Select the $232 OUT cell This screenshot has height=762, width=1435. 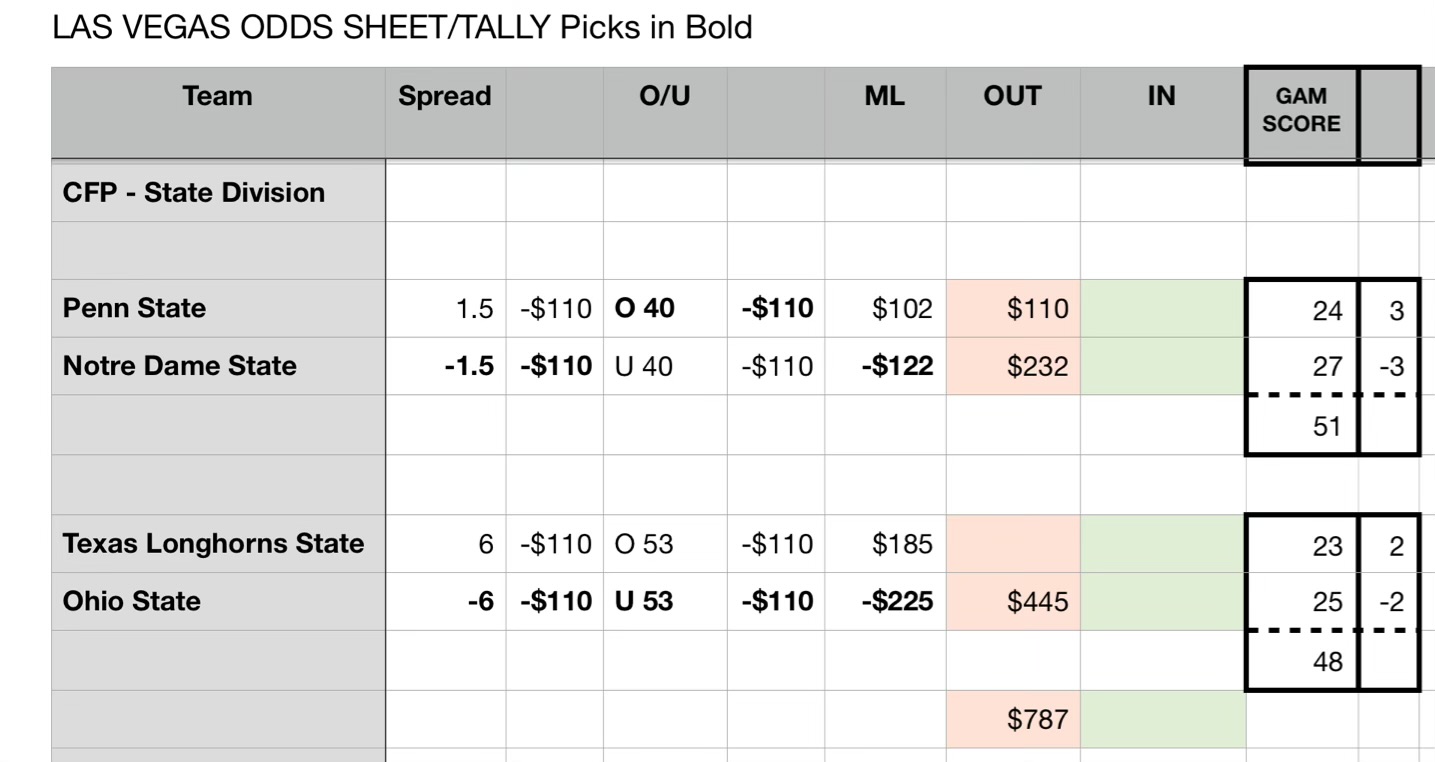point(1013,366)
